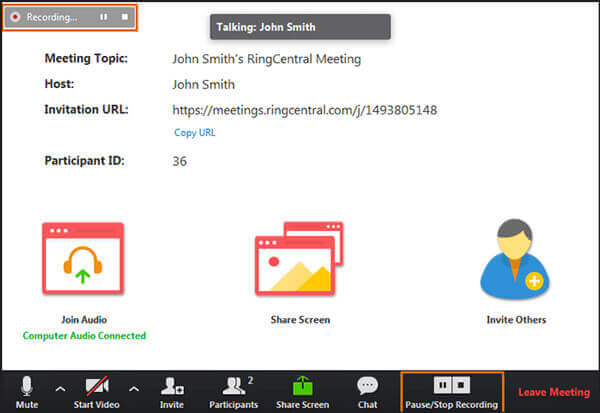The height and width of the screenshot is (413, 600).
Task: Expand video options arrow next to Start Video
Action: click(134, 389)
